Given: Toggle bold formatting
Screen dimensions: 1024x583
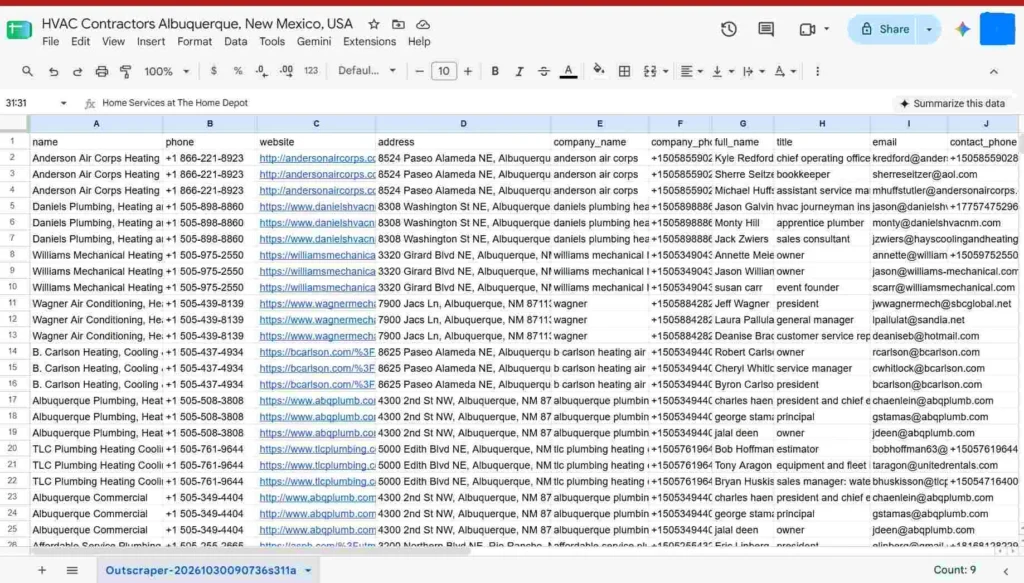Looking at the screenshot, I should (495, 71).
